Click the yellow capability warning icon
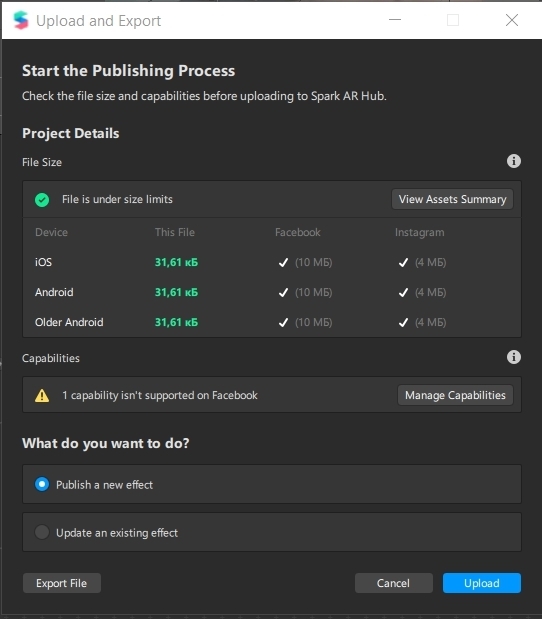This screenshot has height=619, width=542. [42, 396]
